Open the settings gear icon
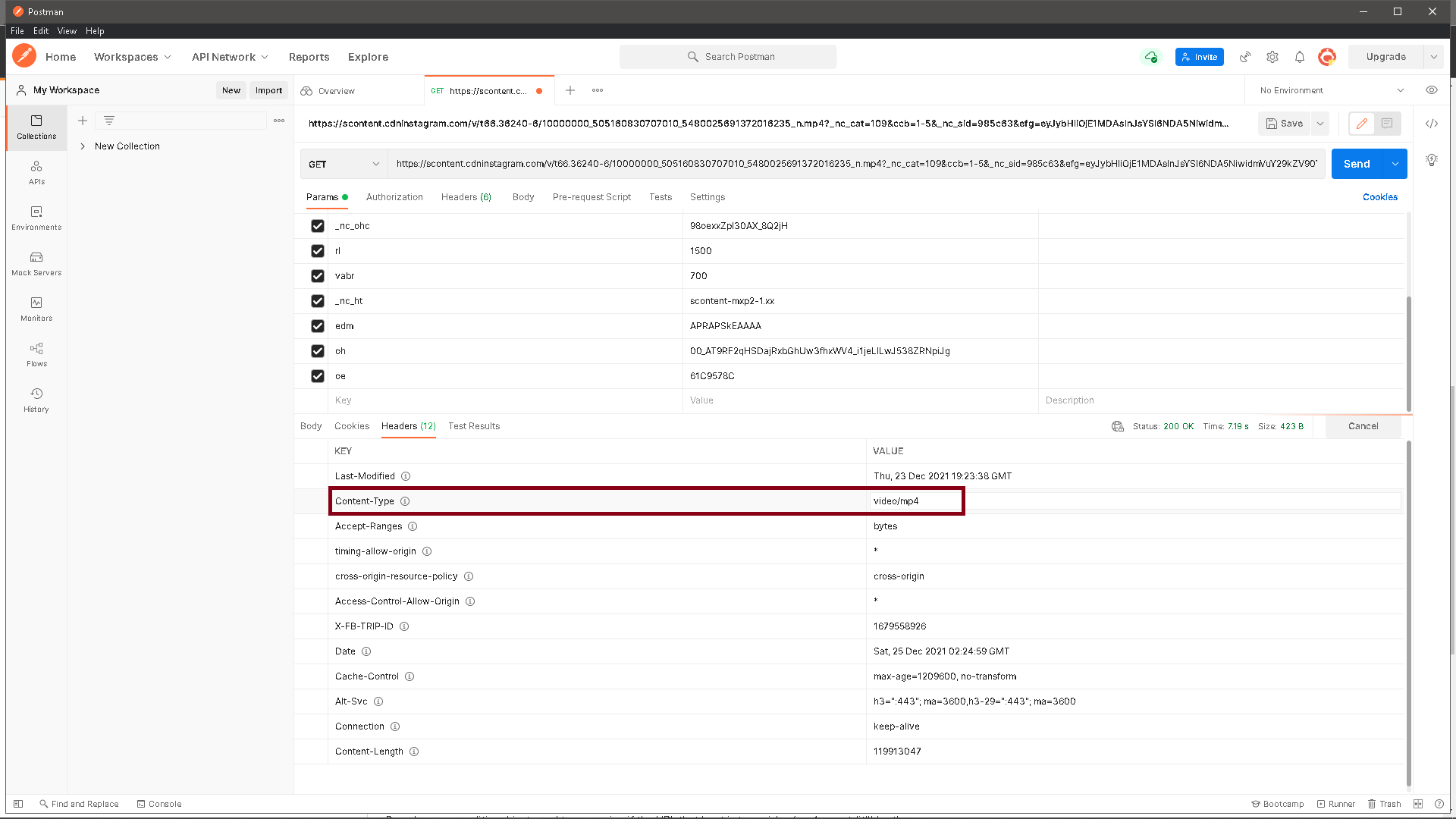 (1272, 57)
